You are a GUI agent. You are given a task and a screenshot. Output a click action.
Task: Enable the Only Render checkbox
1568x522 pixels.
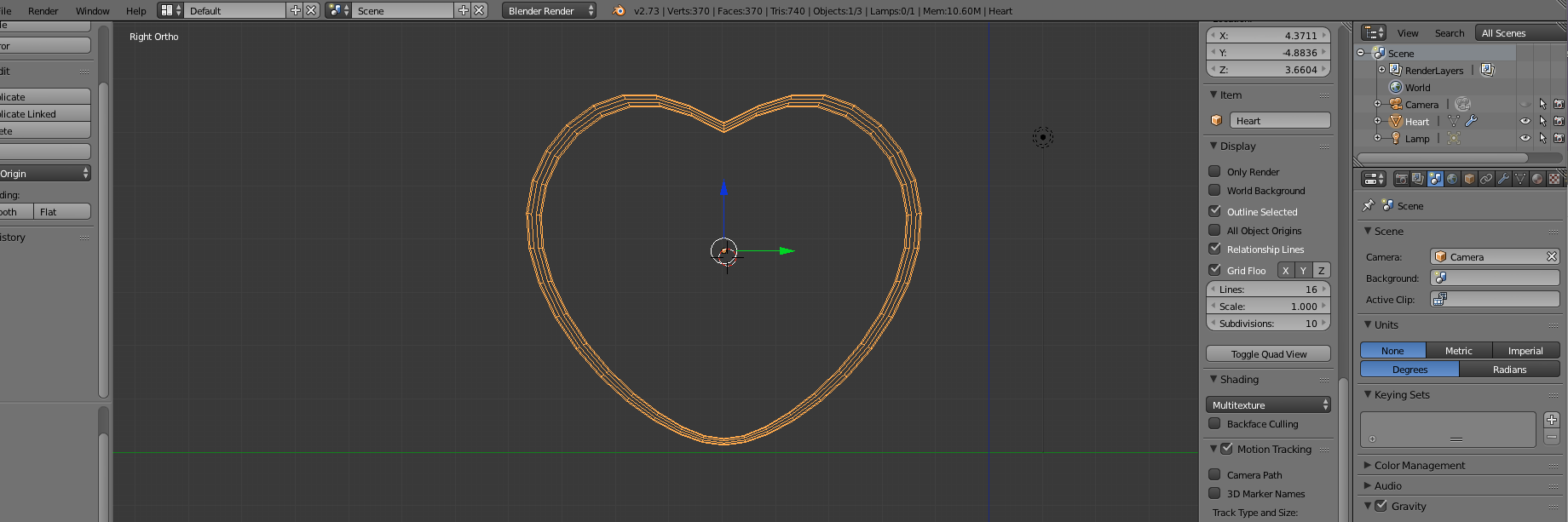[1214, 171]
